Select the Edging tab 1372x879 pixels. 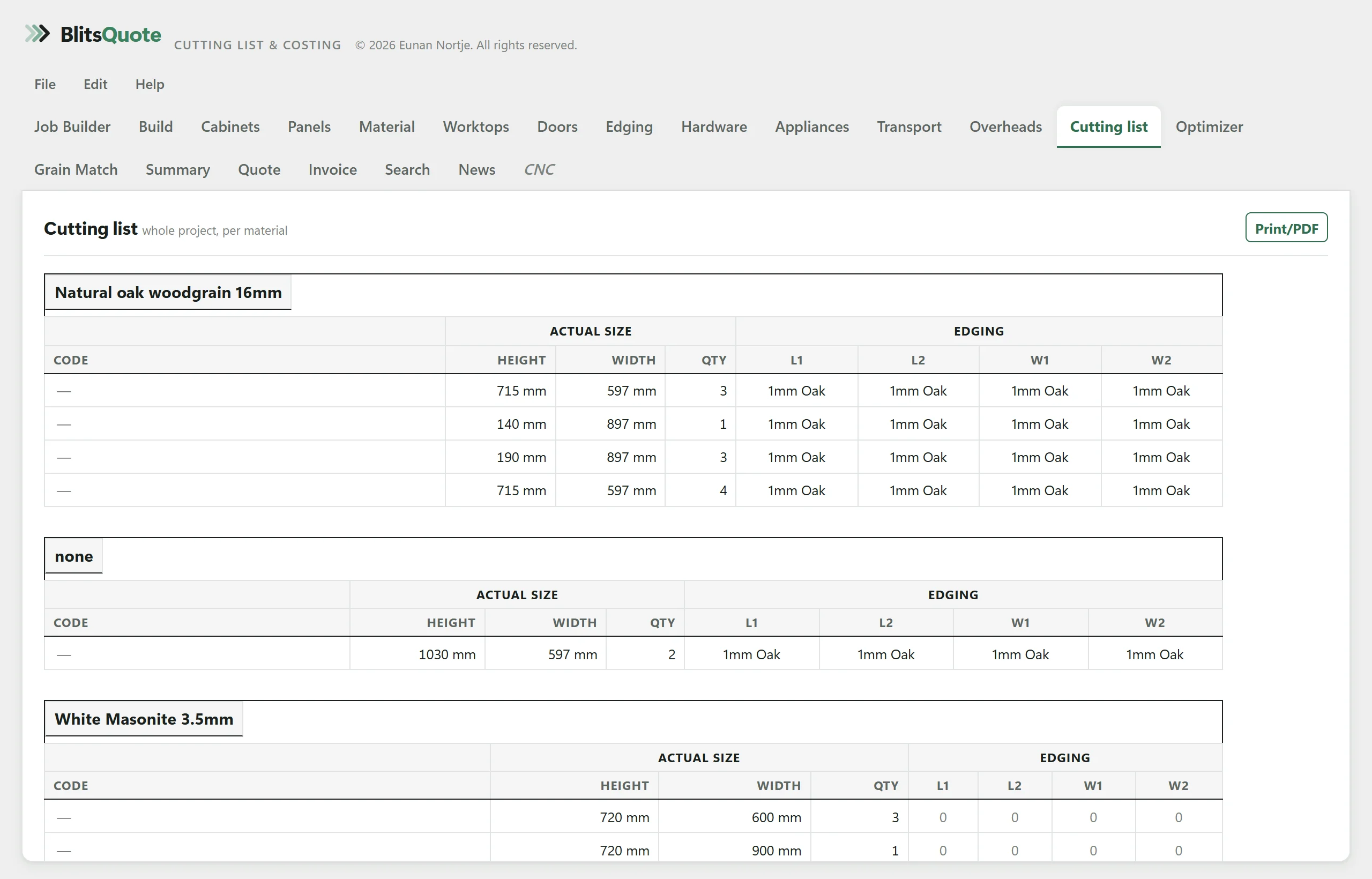629,126
